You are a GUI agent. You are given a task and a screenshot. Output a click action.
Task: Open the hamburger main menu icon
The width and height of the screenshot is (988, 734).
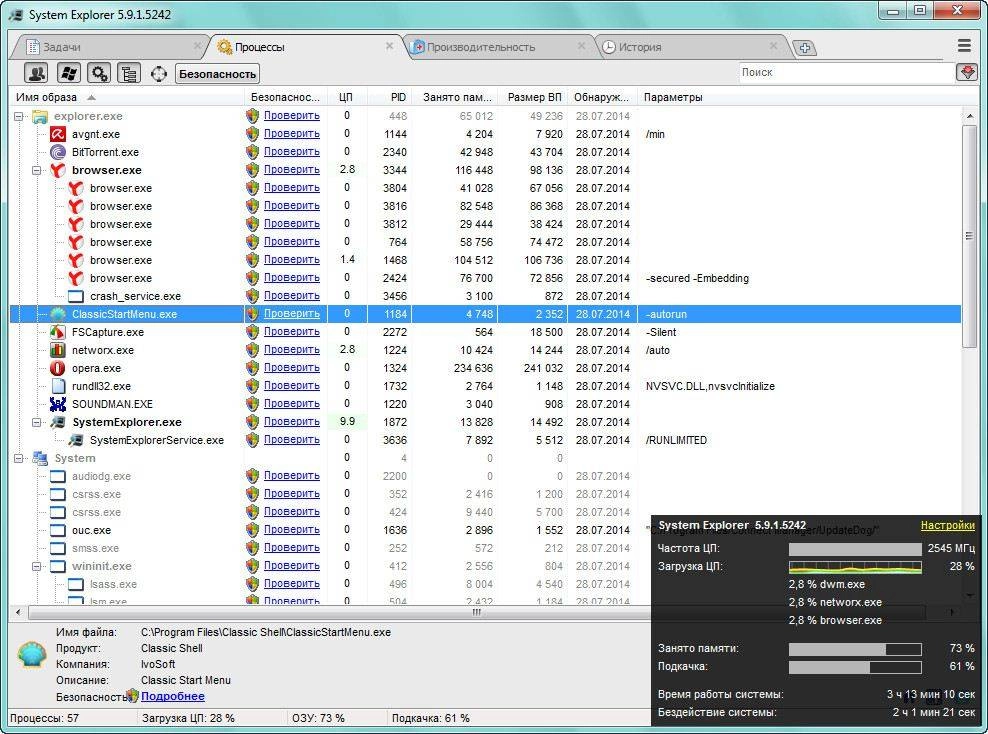pyautogui.click(x=964, y=45)
